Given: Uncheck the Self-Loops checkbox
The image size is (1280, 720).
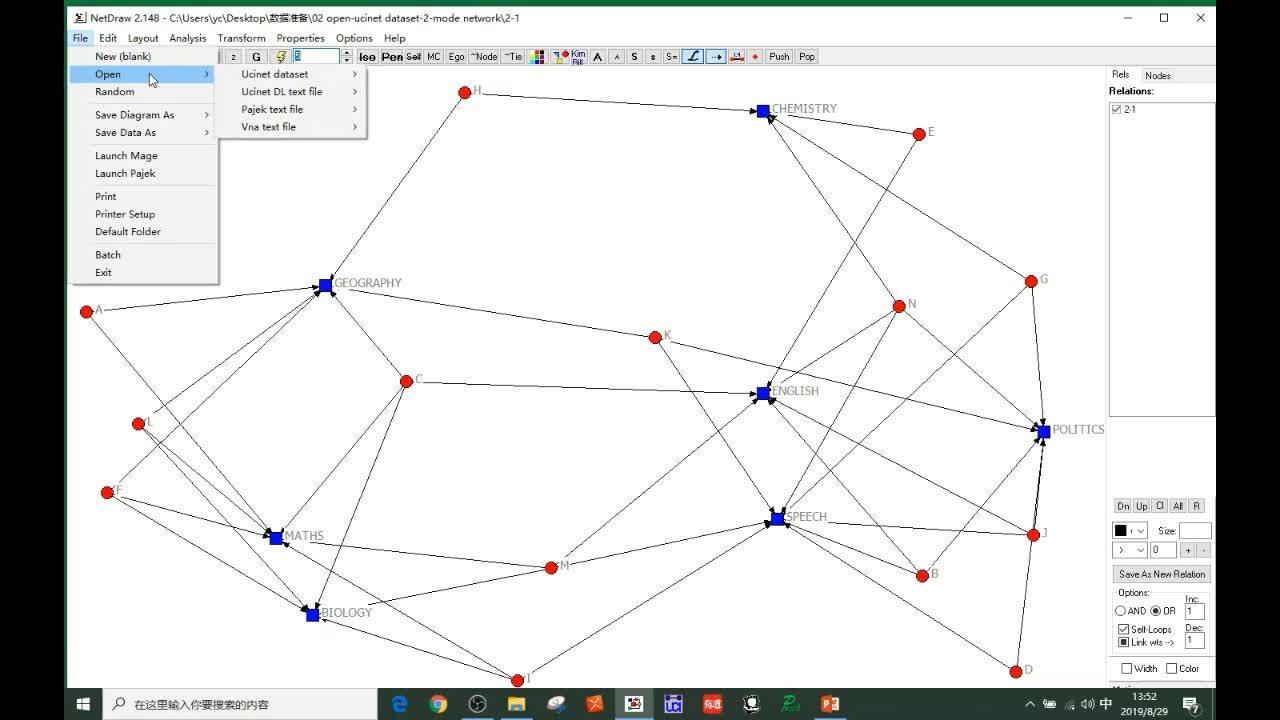Looking at the screenshot, I should [1122, 628].
